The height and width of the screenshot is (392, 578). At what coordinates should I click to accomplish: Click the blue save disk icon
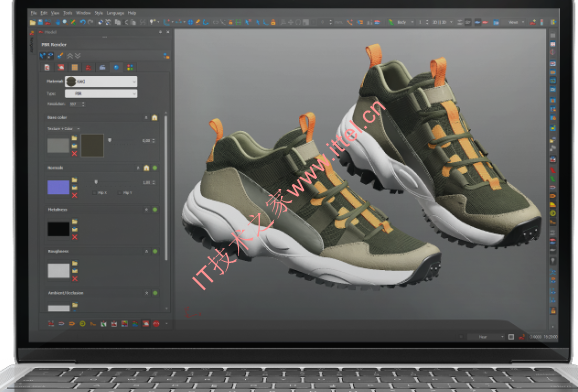(x=40, y=22)
